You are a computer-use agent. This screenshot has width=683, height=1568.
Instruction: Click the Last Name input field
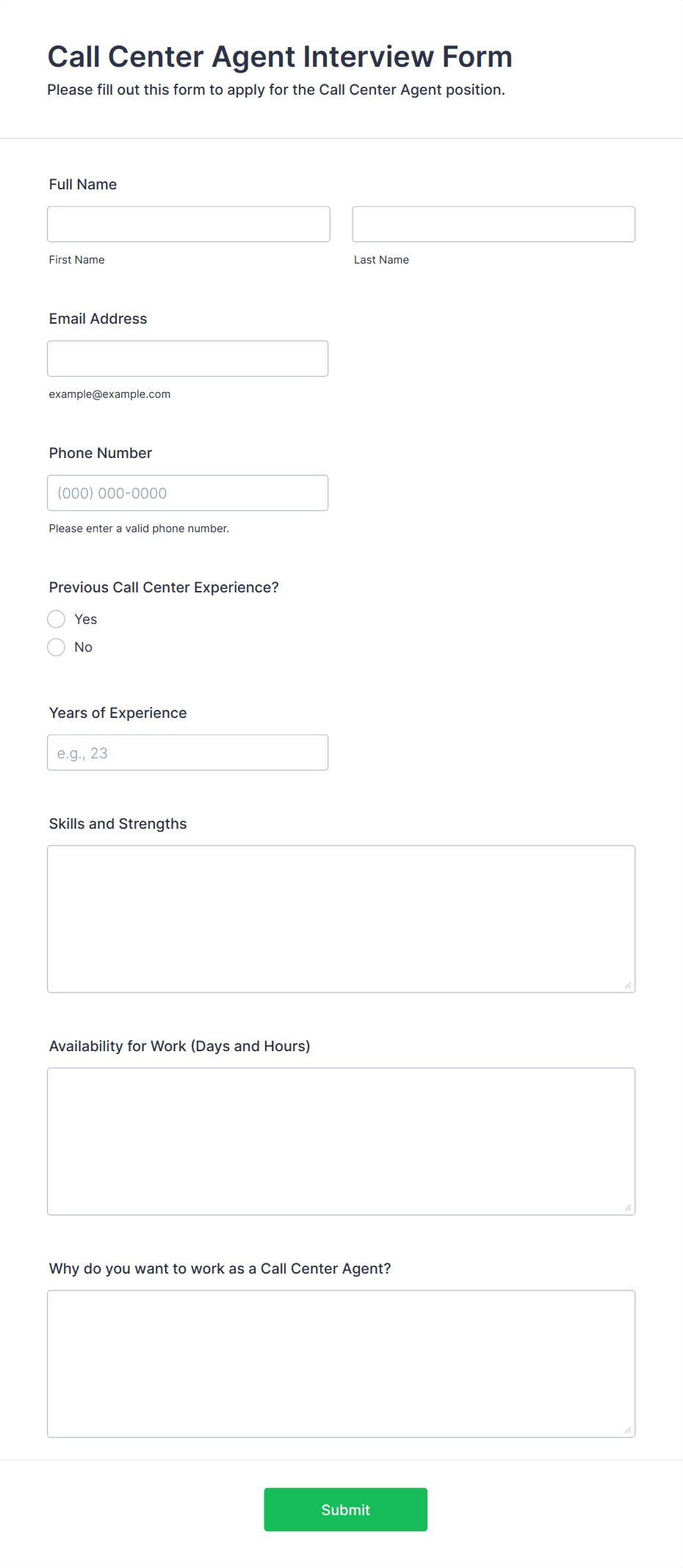(494, 224)
